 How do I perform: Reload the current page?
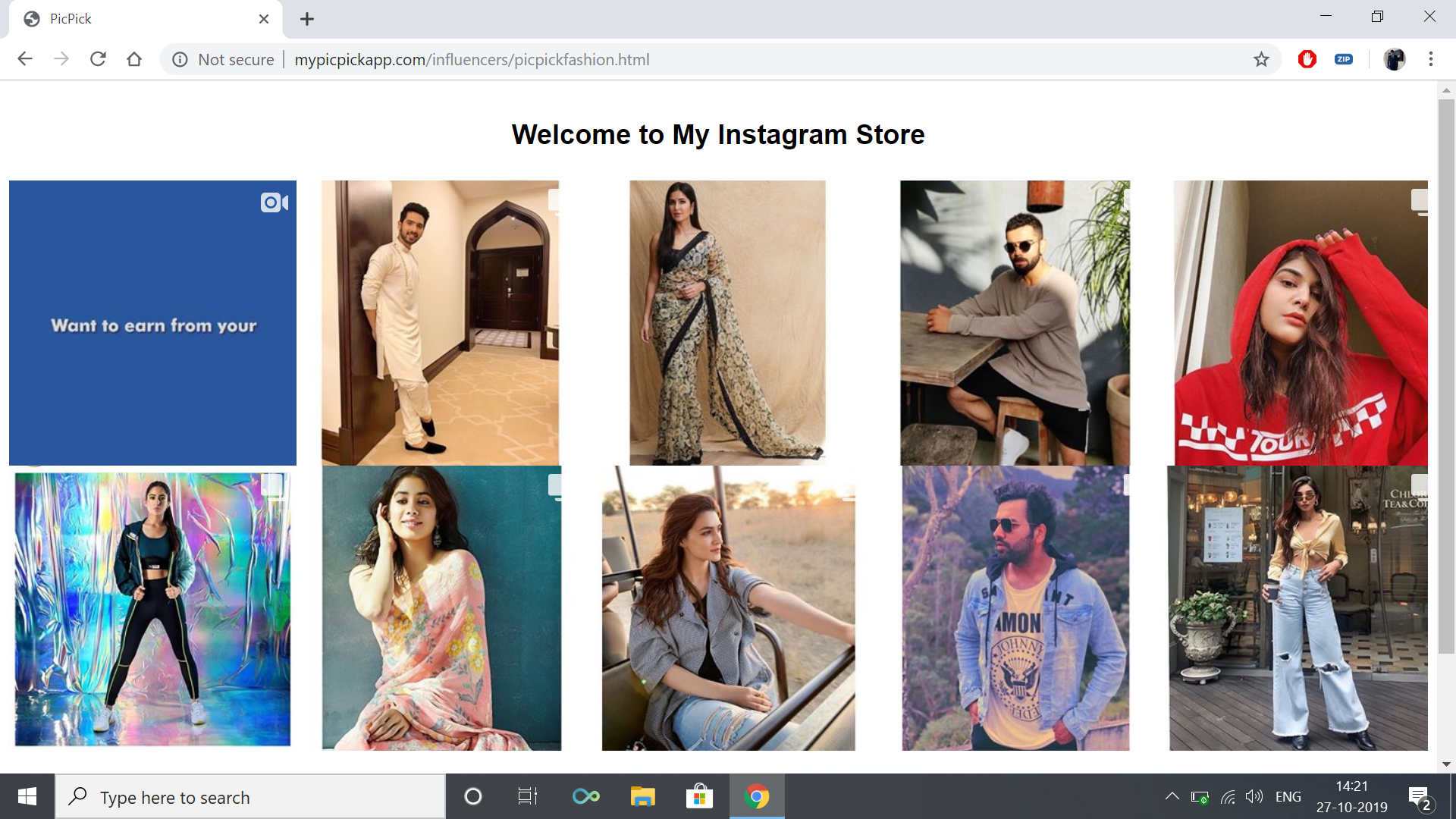tap(98, 58)
